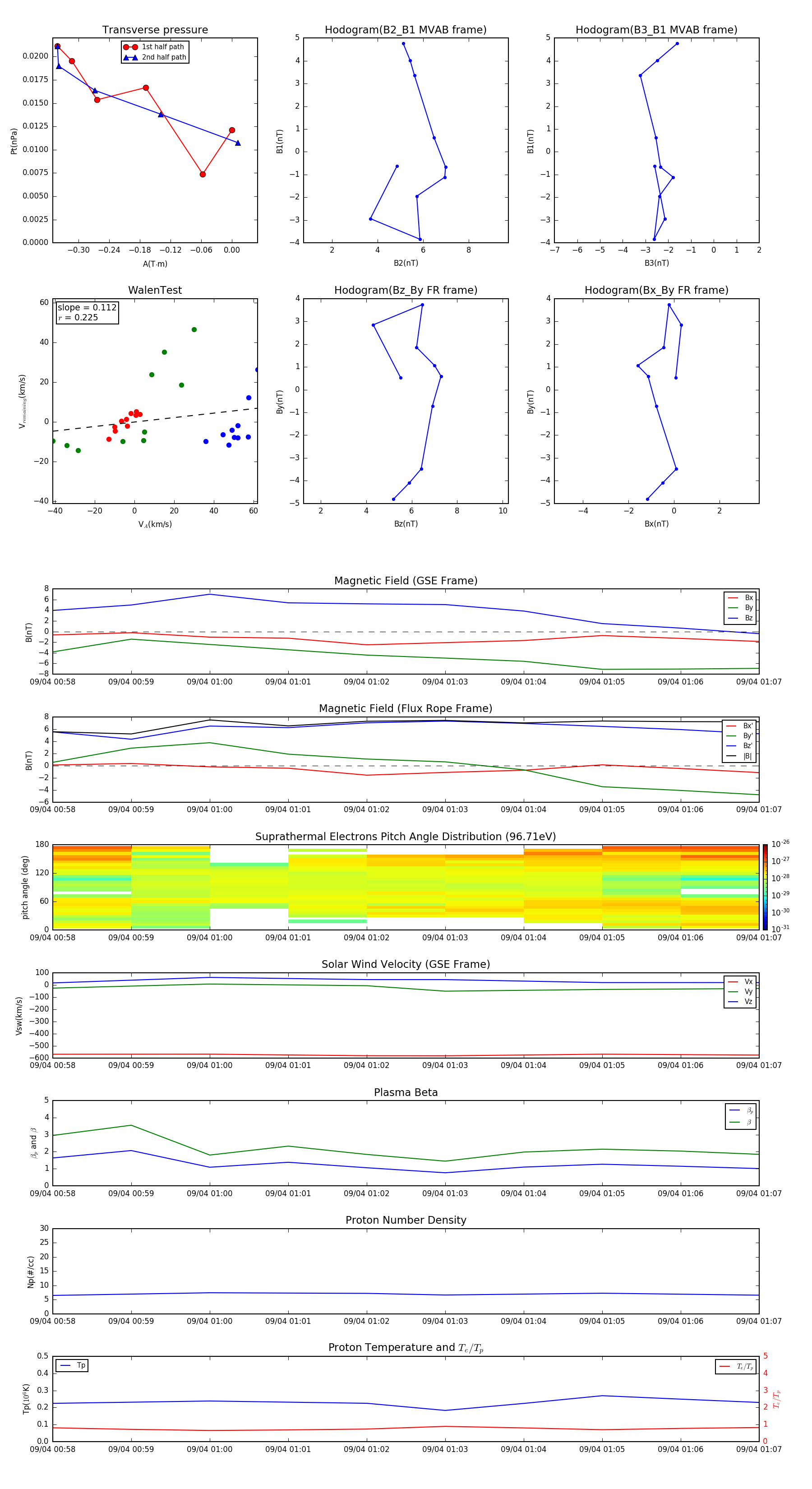The width and height of the screenshot is (812, 1489).
Task: Click 'Tp(10^6K)' y-axis label
Action: click(x=27, y=1399)
